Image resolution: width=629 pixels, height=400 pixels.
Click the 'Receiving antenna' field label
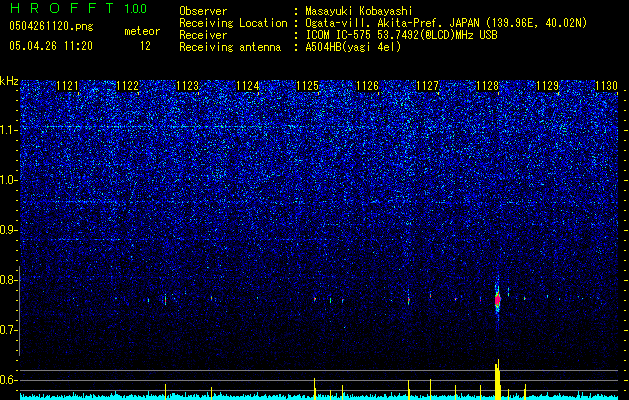point(230,47)
